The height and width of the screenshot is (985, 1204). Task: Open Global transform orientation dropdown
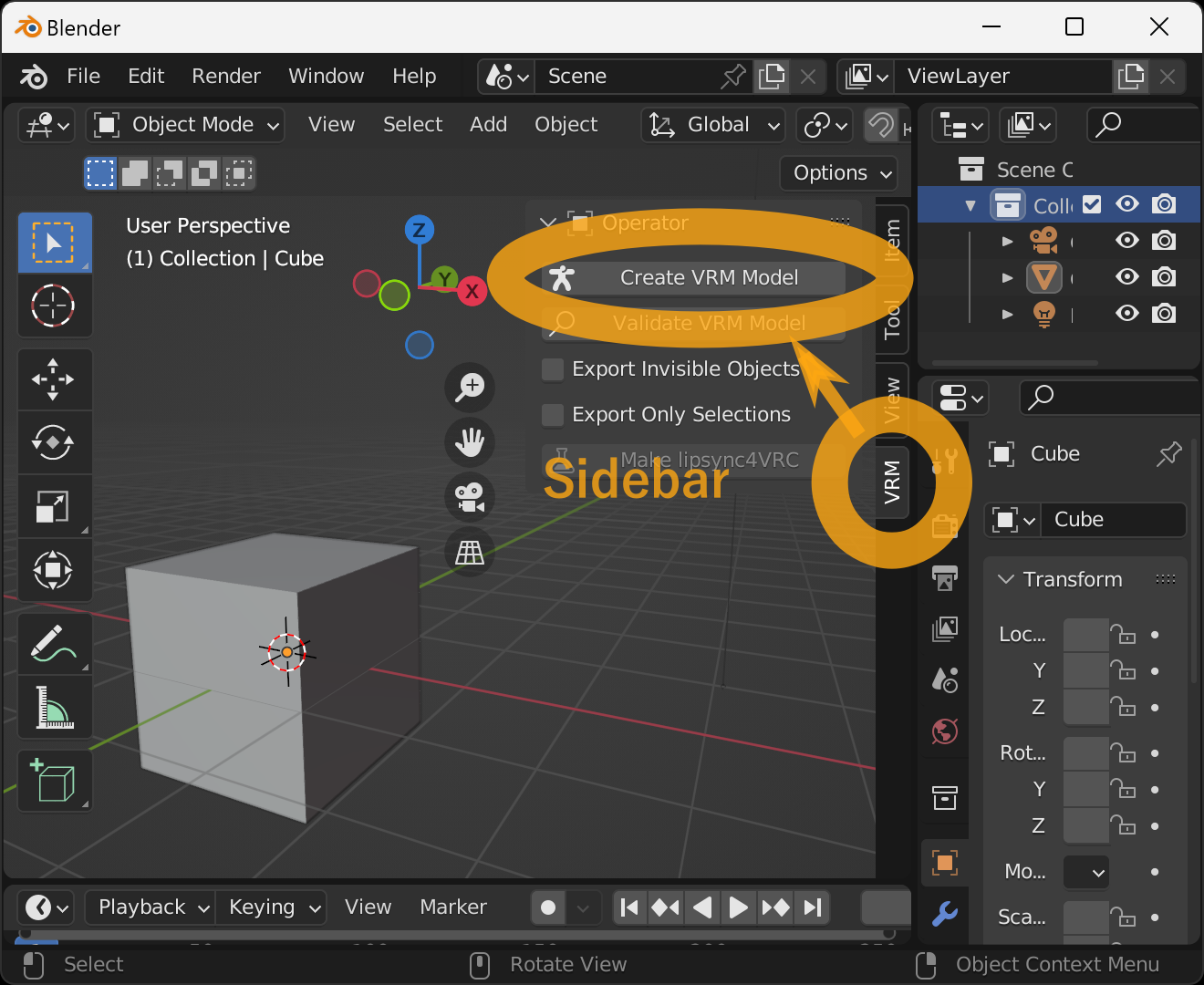(713, 125)
